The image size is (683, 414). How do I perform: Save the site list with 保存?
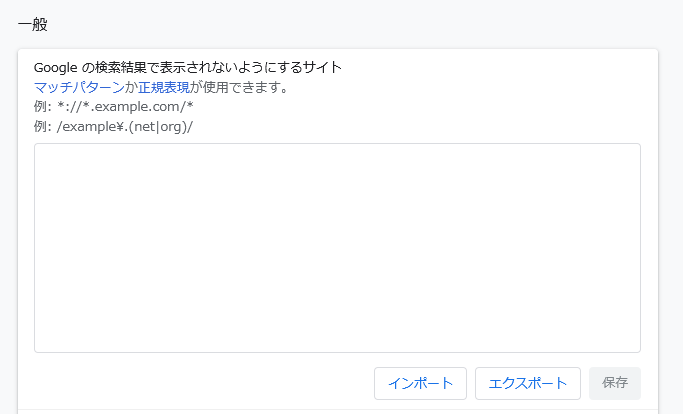click(615, 383)
